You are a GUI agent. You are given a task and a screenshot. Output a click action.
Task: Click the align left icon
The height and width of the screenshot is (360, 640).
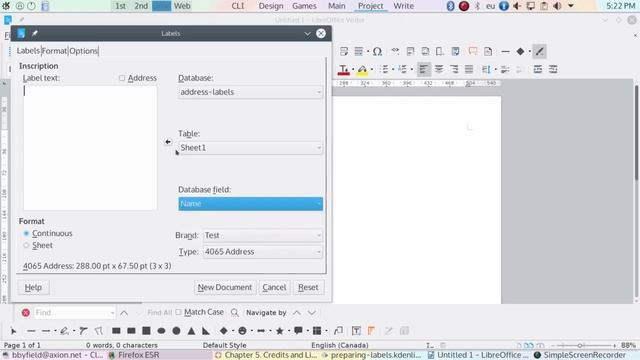(424, 69)
